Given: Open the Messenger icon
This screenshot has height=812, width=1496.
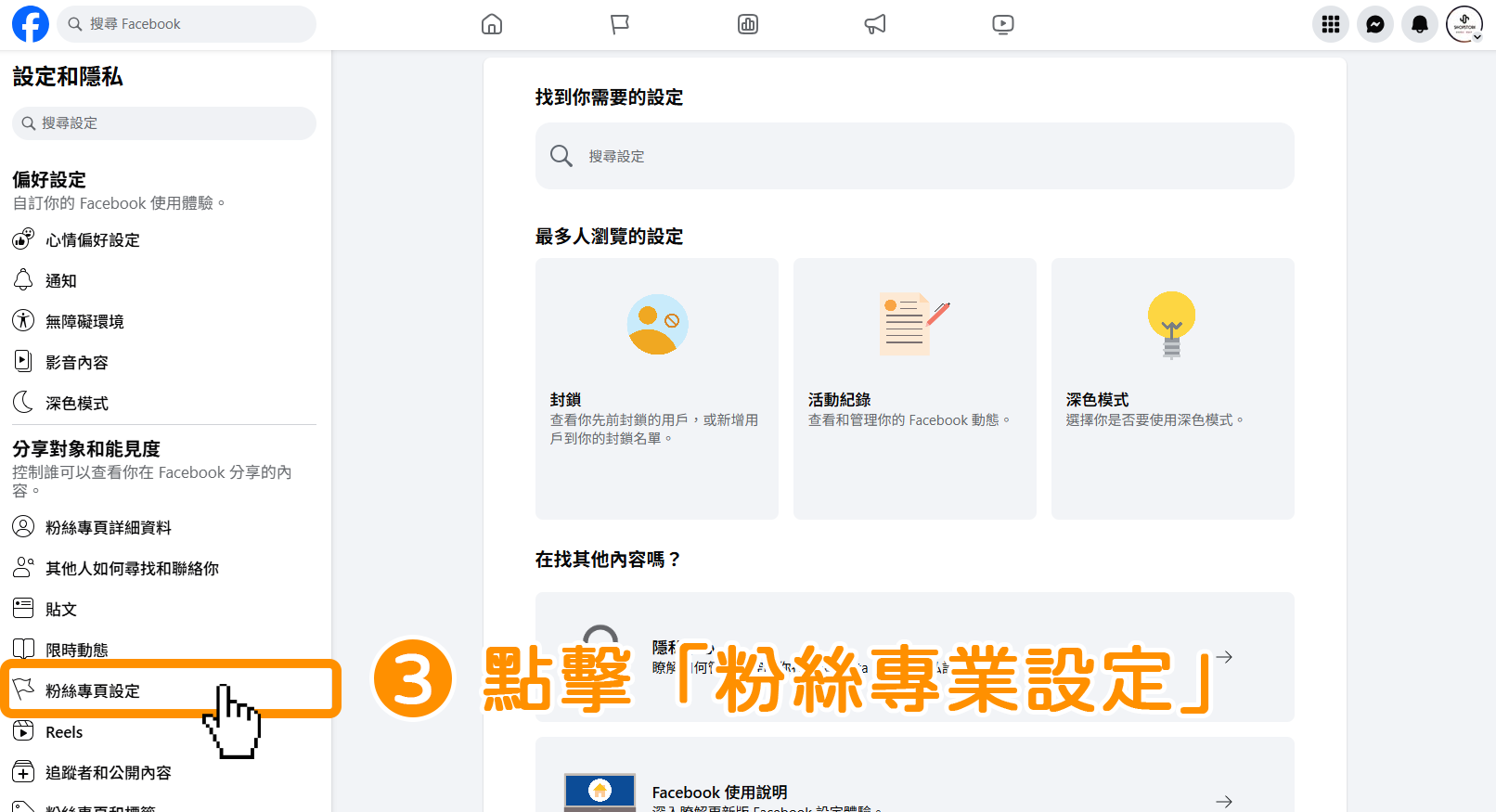Looking at the screenshot, I should pyautogui.click(x=1375, y=24).
